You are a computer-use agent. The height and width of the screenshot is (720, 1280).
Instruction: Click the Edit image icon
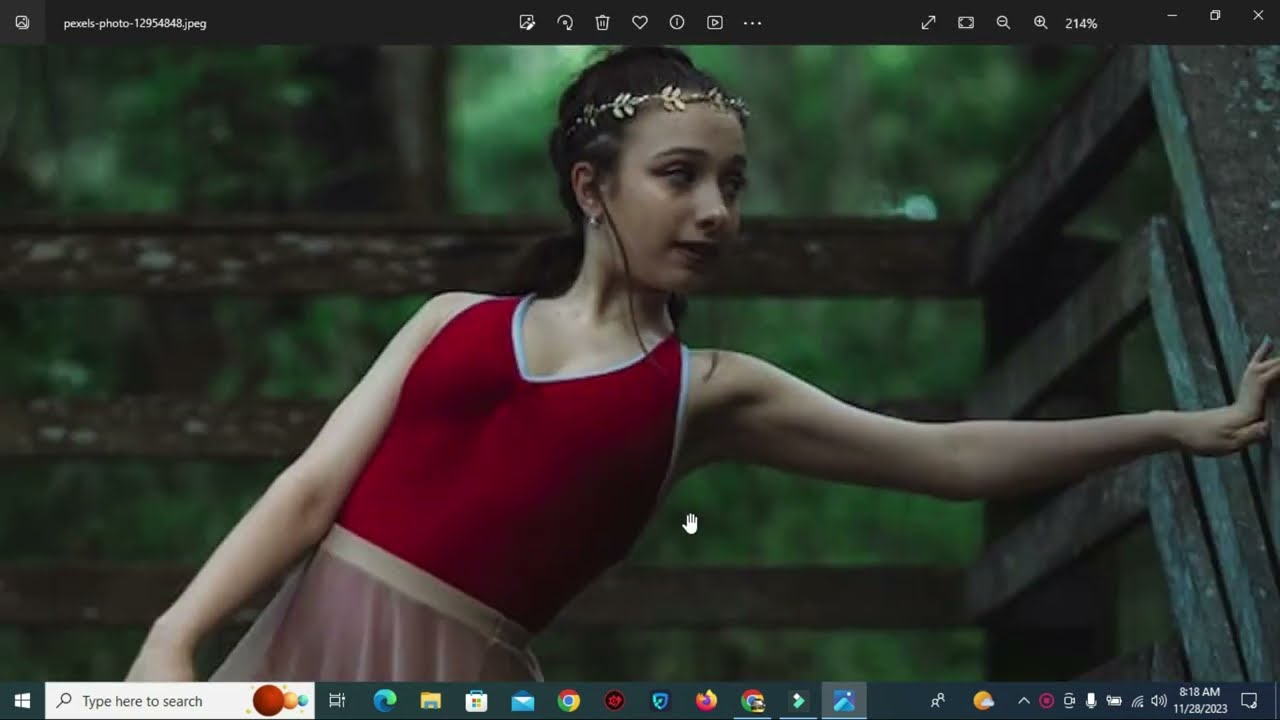point(527,23)
